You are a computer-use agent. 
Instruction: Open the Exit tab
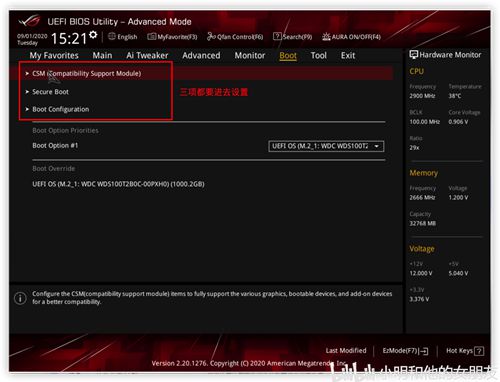click(x=348, y=55)
